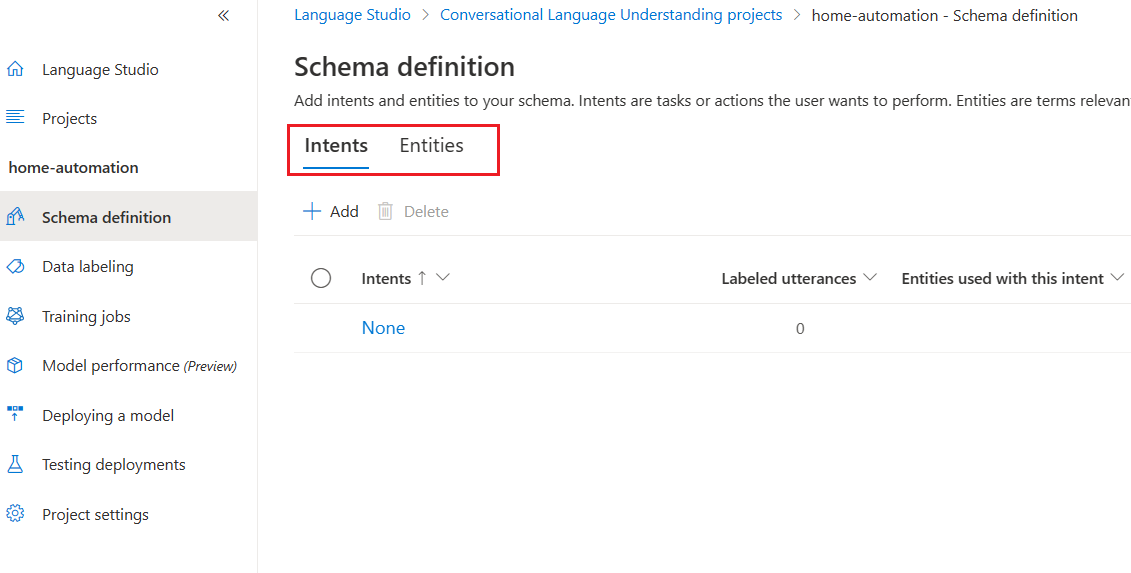Click the Data labeling tag icon

point(15,266)
